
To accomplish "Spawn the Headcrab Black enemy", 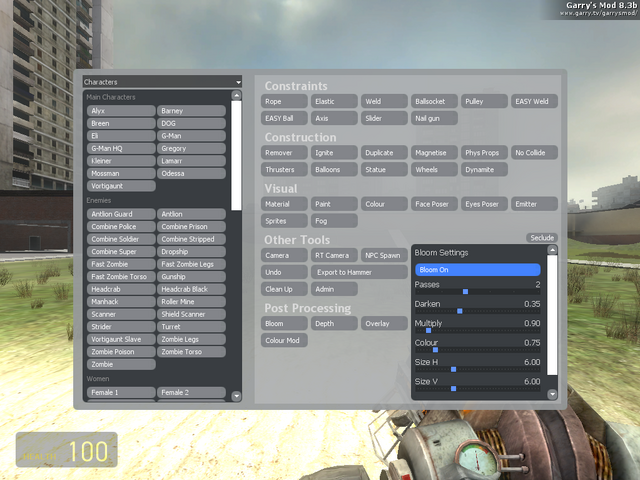I will pyautogui.click(x=191, y=289).
